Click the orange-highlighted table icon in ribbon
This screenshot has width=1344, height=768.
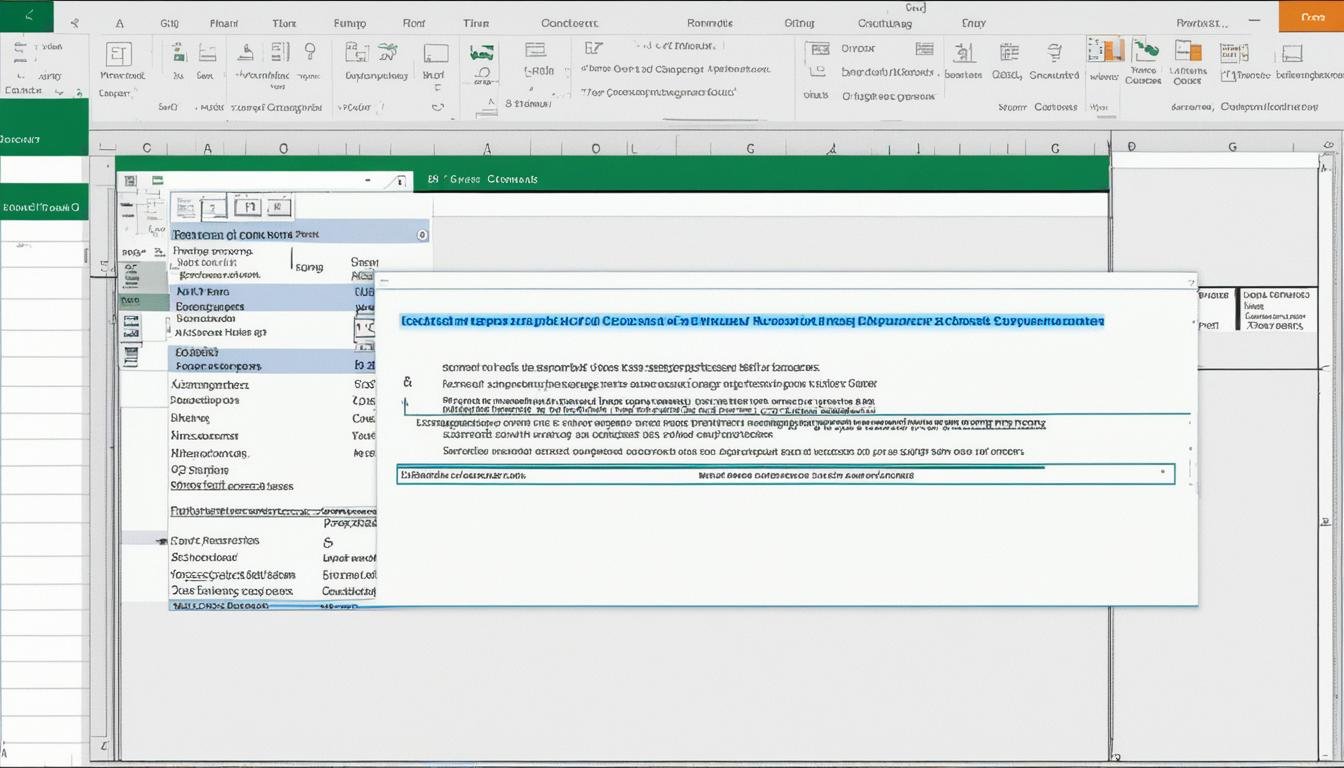1188,51
